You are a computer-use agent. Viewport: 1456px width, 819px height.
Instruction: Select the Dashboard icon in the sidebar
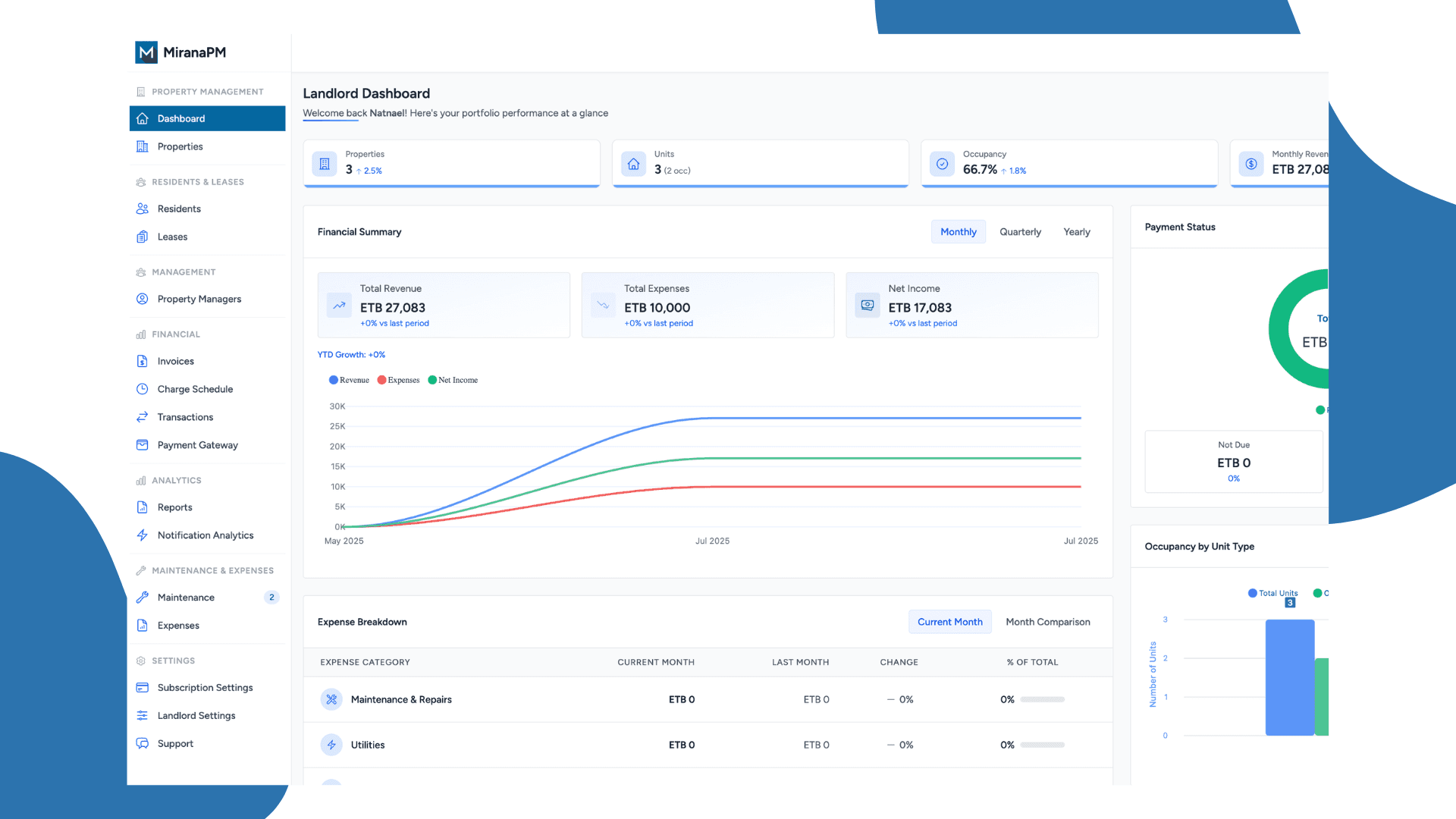[143, 118]
